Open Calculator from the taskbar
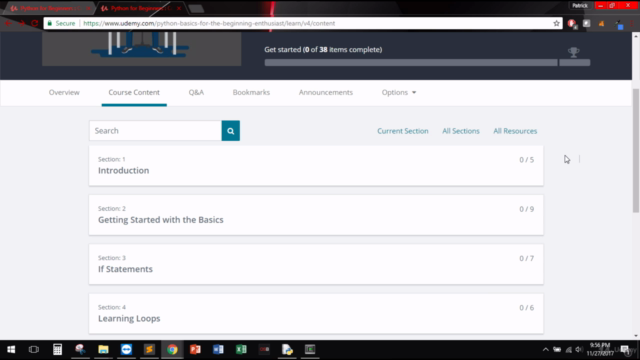The width and height of the screenshot is (640, 360). click(58, 349)
